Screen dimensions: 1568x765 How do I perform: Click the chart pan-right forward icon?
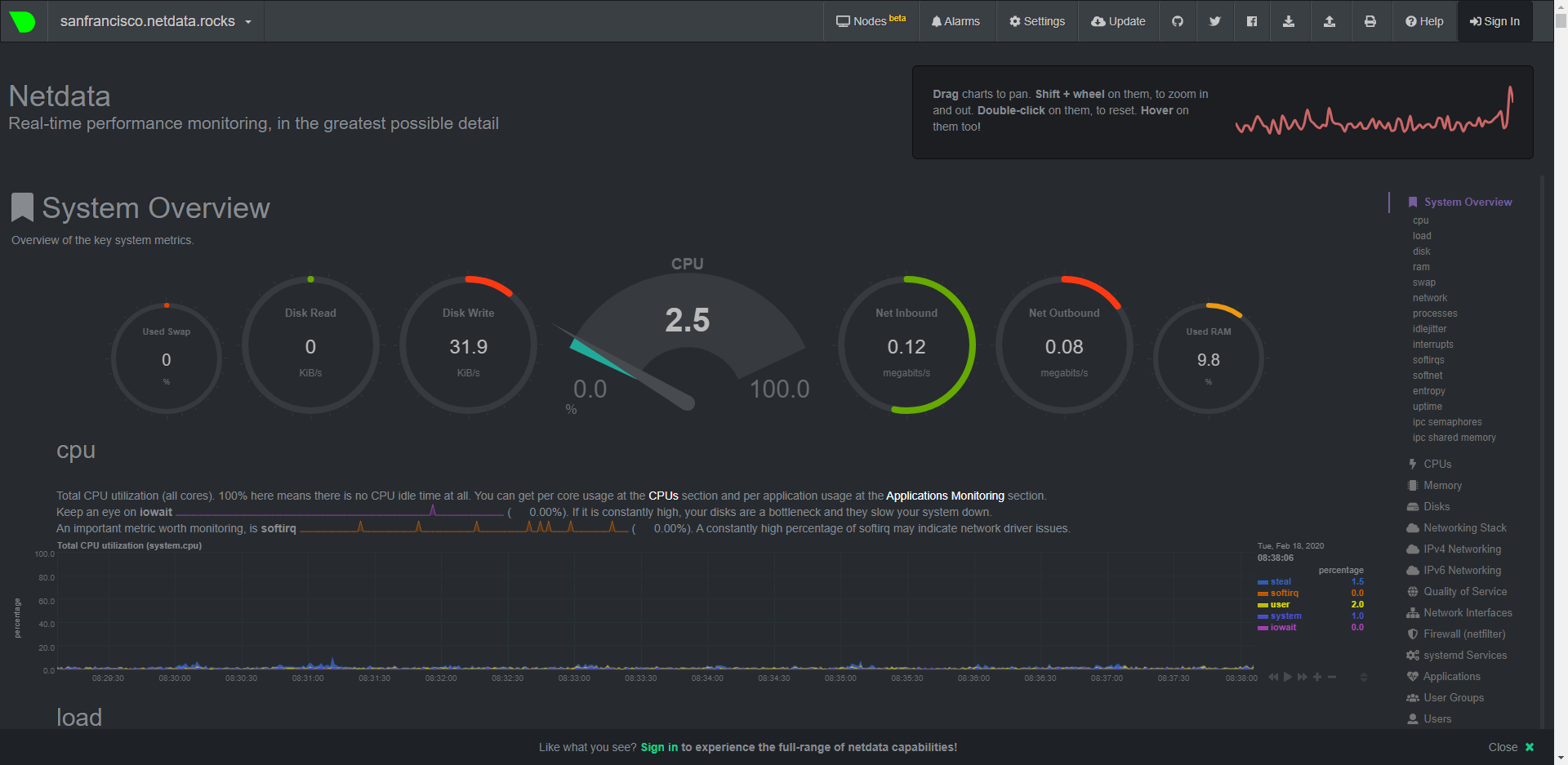point(1303,677)
